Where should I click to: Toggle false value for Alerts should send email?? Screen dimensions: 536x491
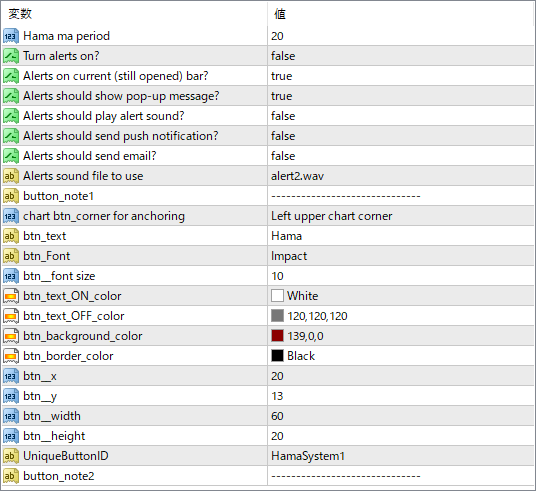pos(401,156)
